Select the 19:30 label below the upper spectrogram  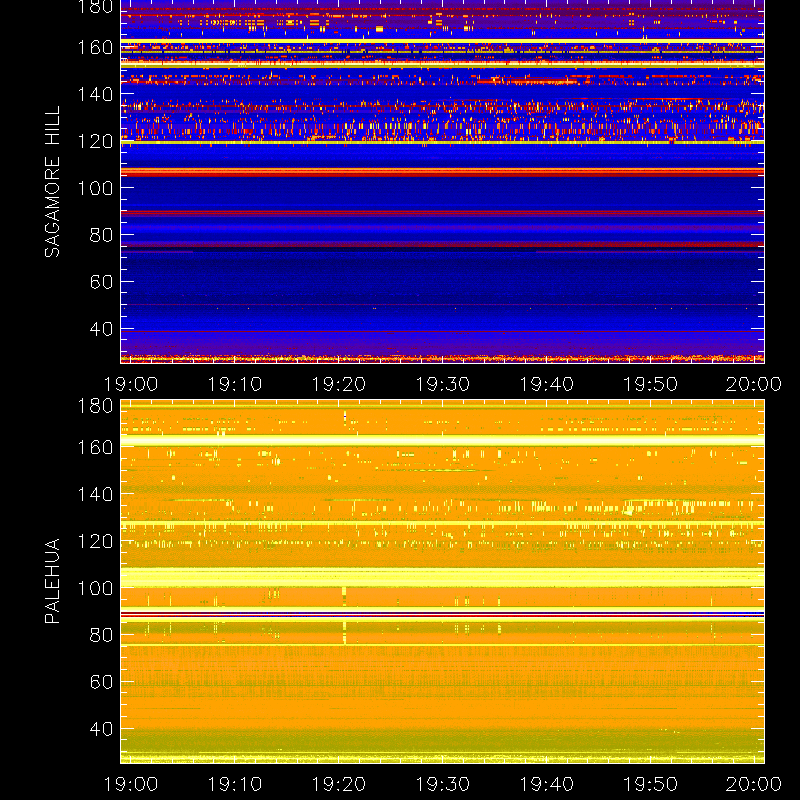(x=442, y=384)
